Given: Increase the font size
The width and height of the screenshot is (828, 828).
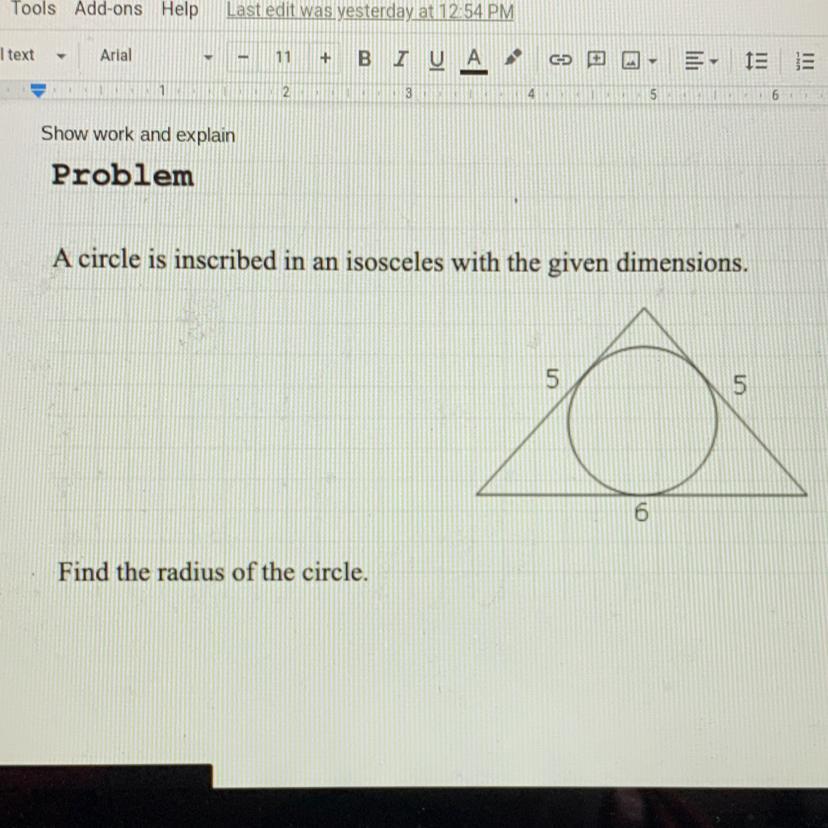Looking at the screenshot, I should [x=326, y=58].
